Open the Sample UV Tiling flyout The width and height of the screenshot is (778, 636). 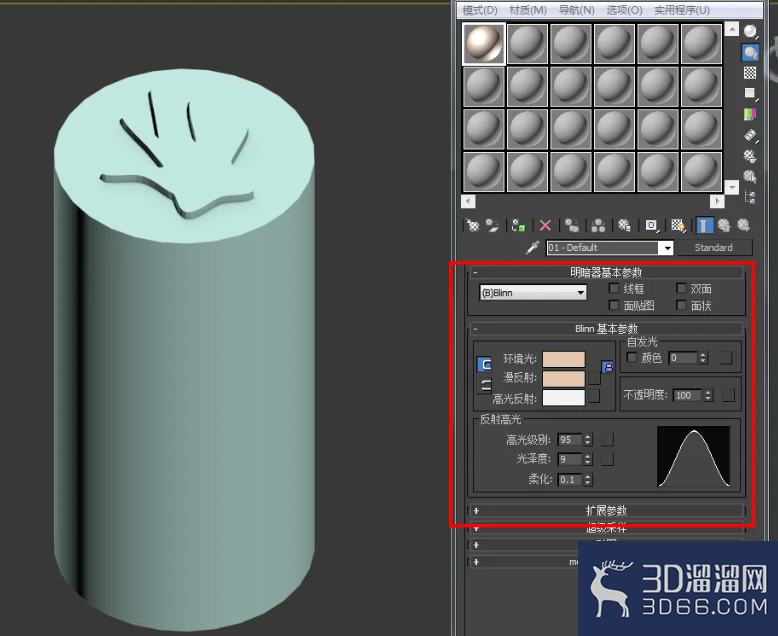click(x=750, y=93)
